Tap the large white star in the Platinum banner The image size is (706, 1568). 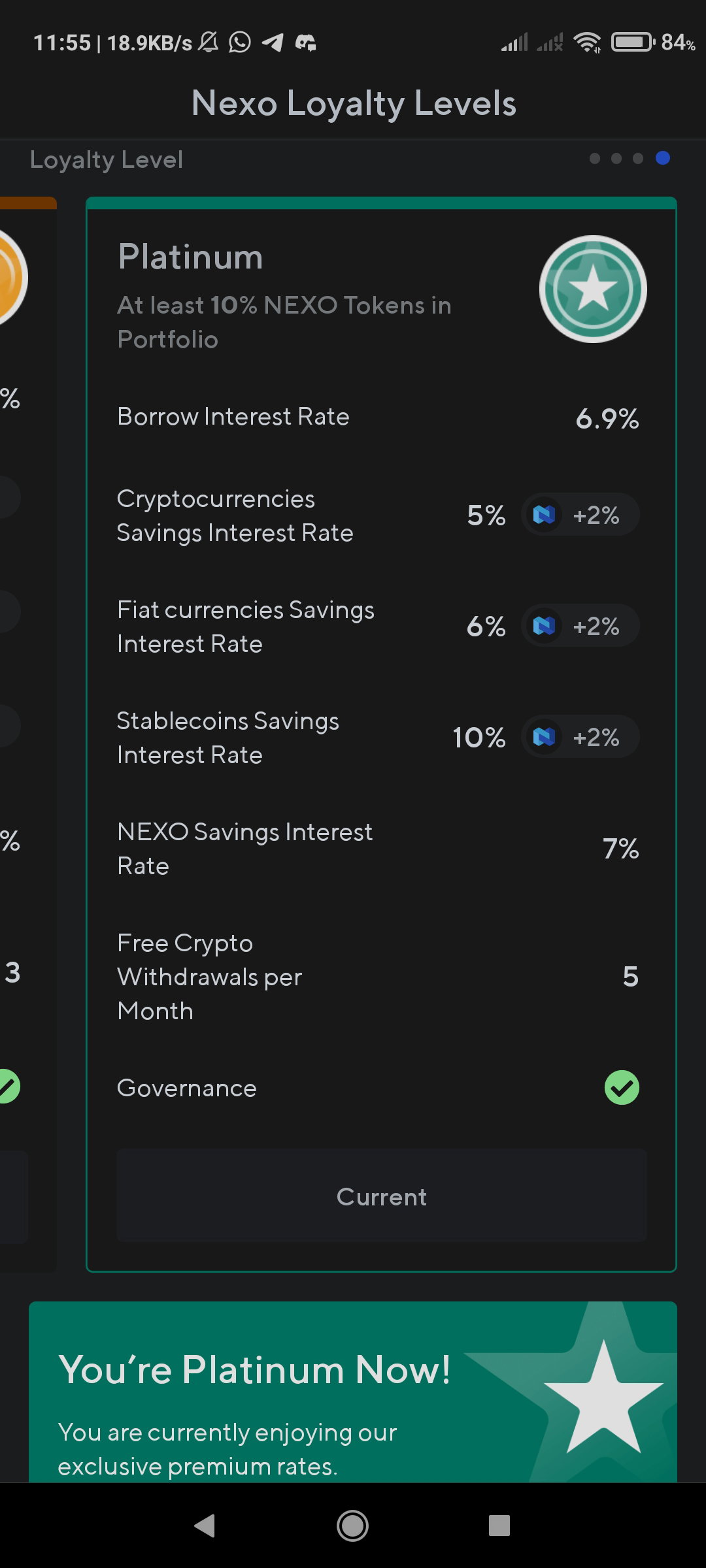(x=603, y=1397)
